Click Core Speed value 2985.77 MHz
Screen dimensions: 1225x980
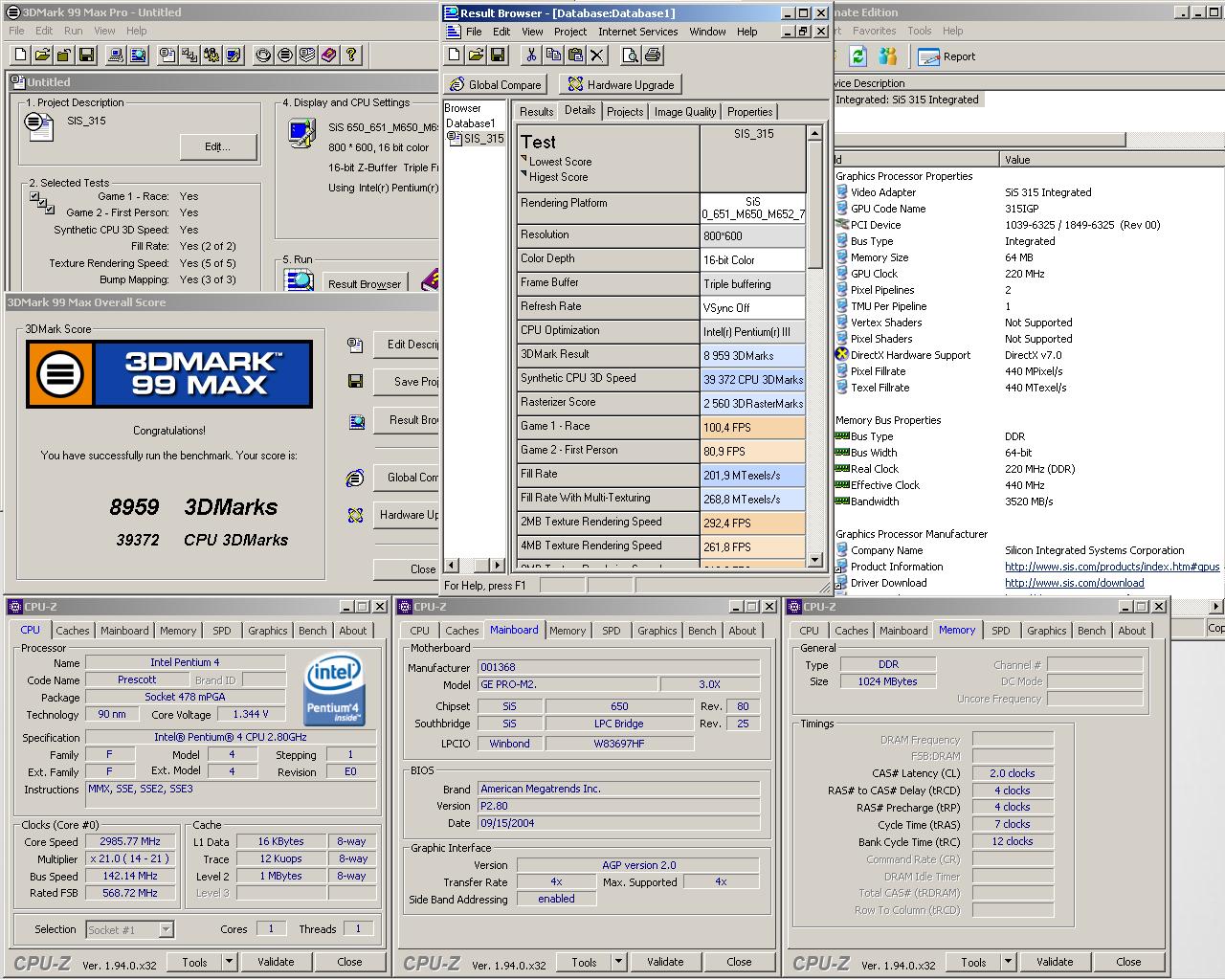point(130,841)
